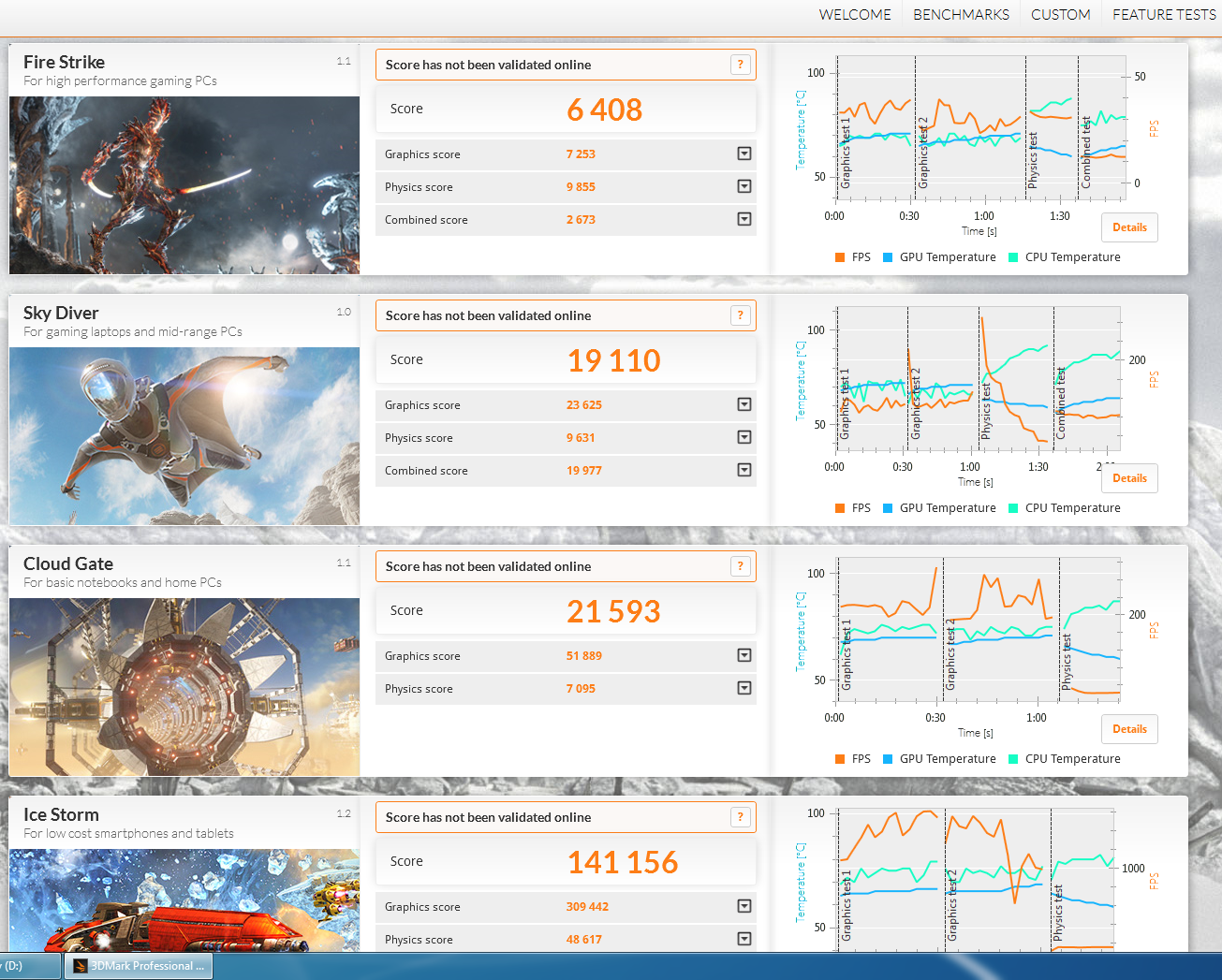This screenshot has height=980, width=1222.
Task: Click Cloud Gate physics value 7 095
Action: (581, 689)
